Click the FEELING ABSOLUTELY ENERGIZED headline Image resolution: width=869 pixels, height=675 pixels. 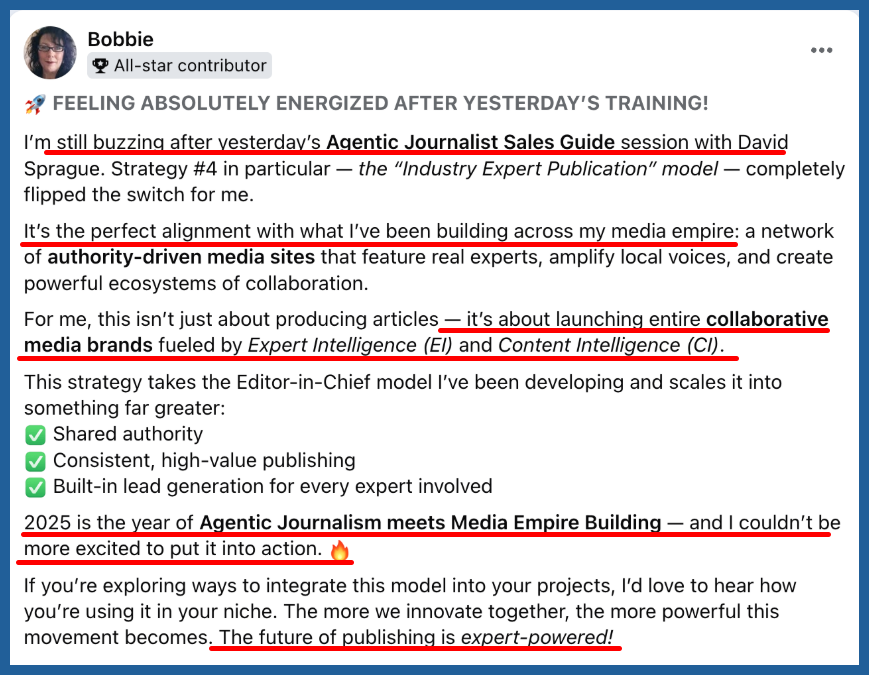coord(380,104)
